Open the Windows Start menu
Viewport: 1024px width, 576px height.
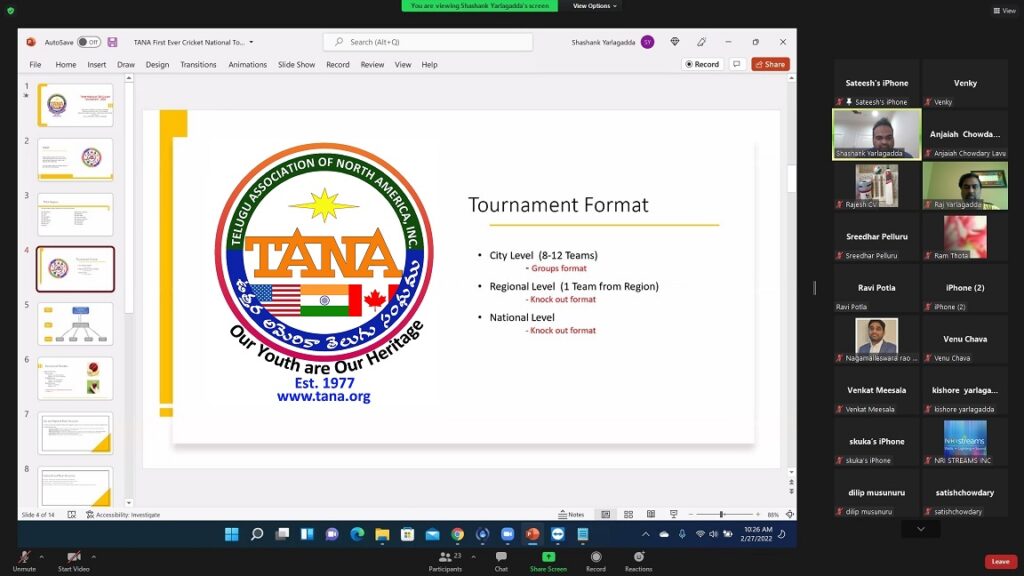coord(232,534)
